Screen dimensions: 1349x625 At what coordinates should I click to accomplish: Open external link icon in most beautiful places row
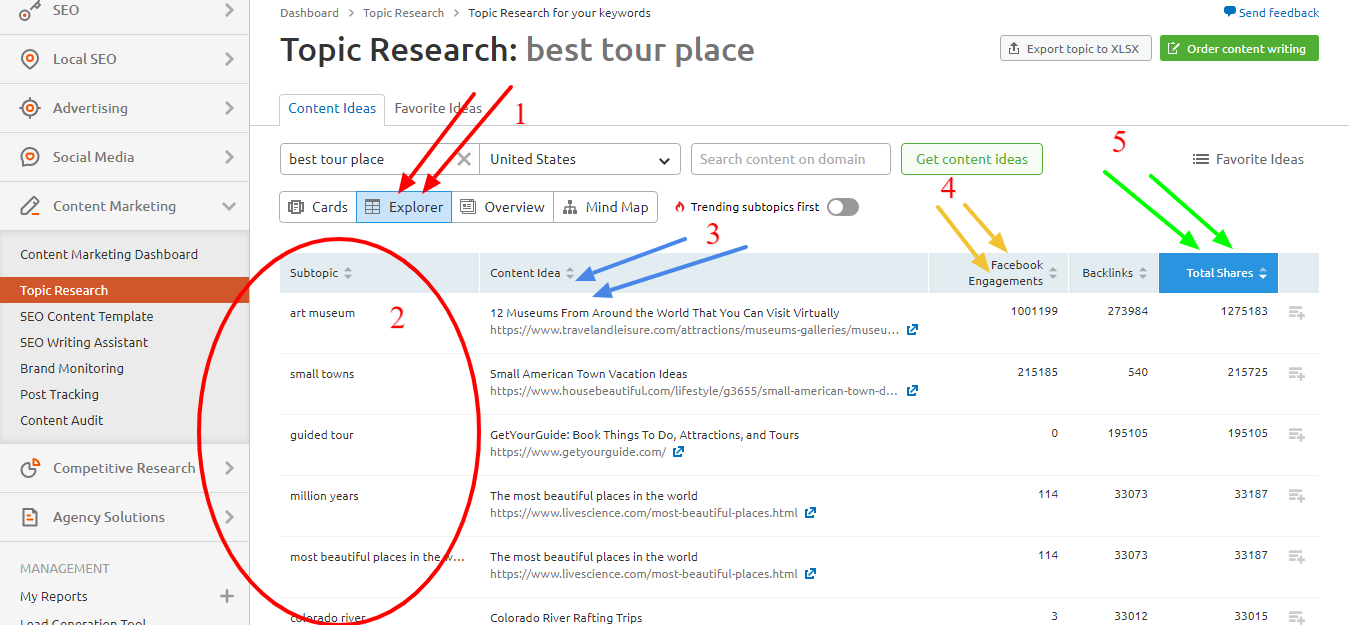[810, 574]
